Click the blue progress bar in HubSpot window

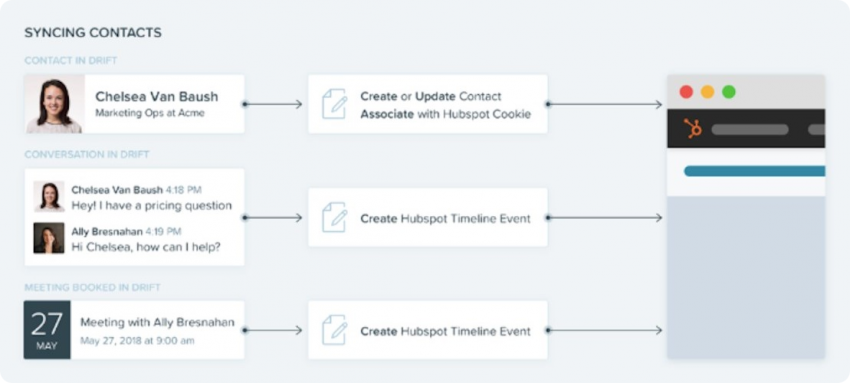[x=755, y=171]
